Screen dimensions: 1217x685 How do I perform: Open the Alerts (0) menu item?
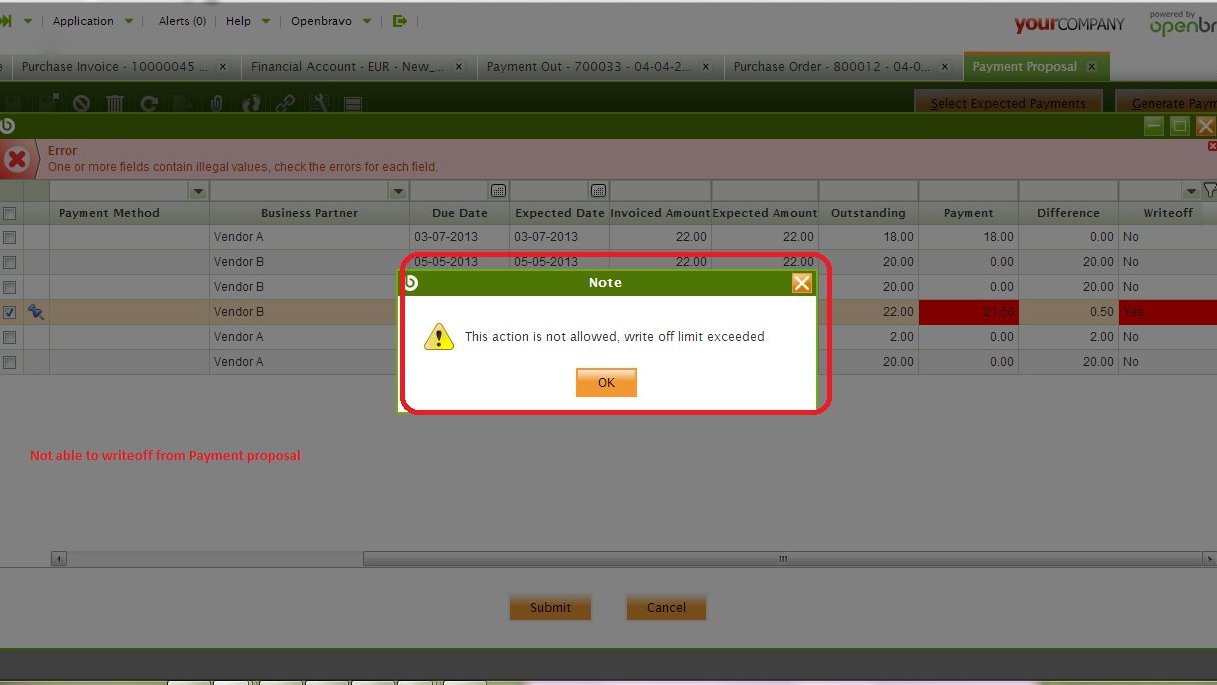(182, 21)
